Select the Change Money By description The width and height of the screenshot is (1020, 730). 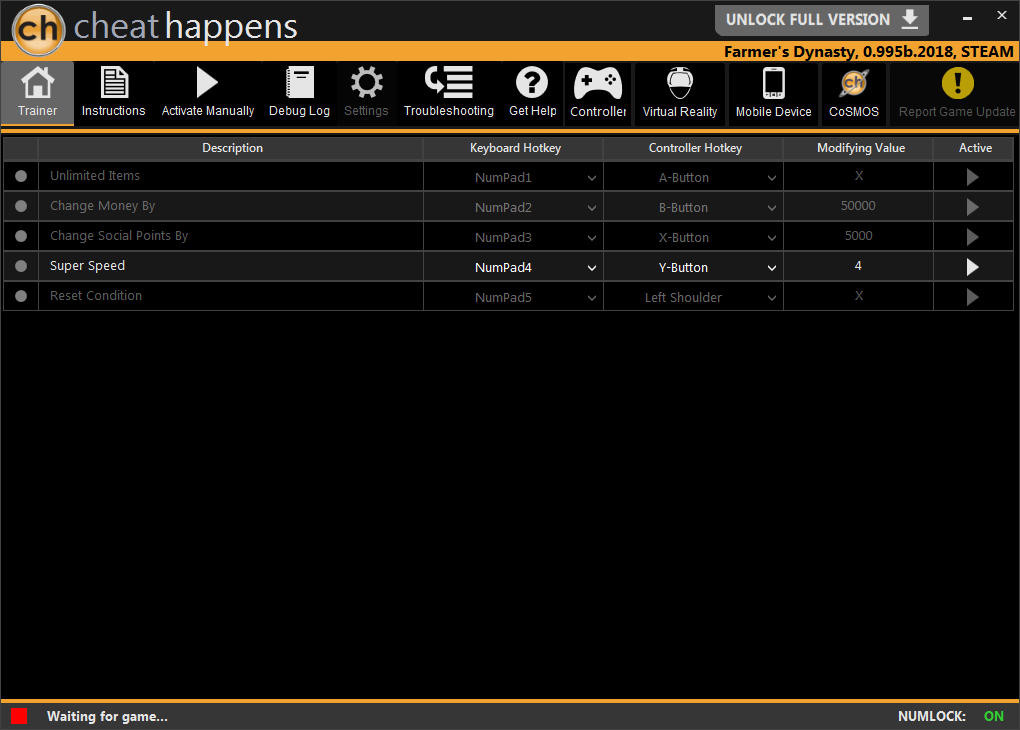coord(102,206)
